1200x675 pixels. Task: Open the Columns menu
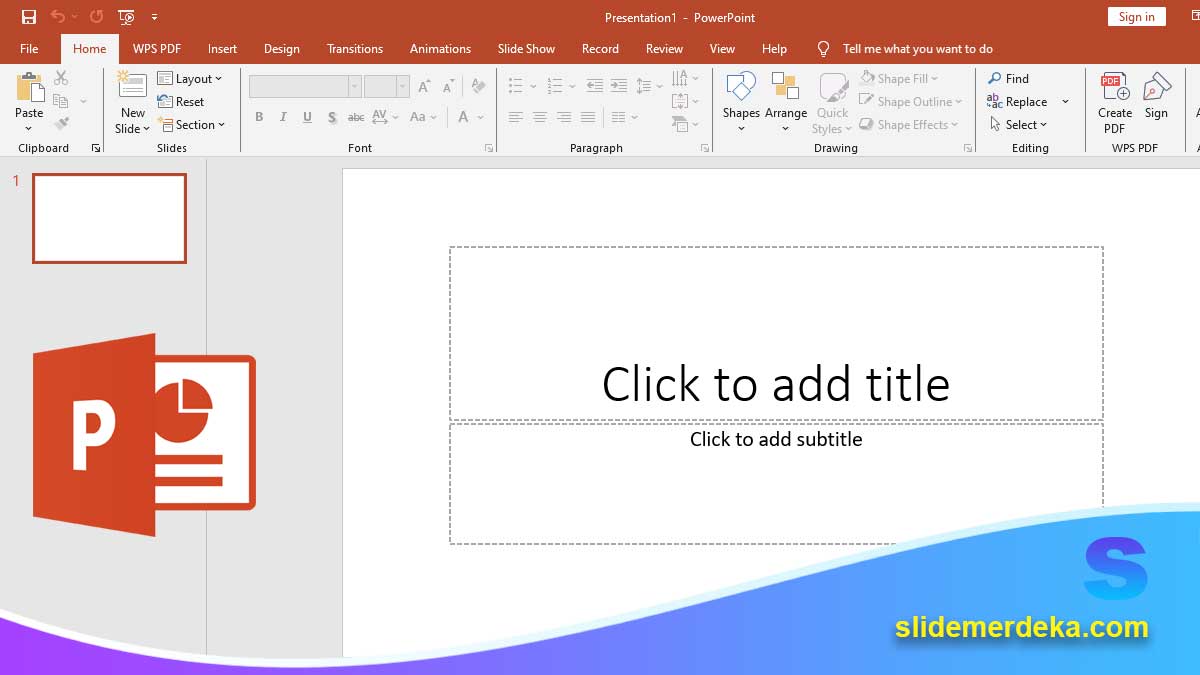pyautogui.click(x=624, y=117)
